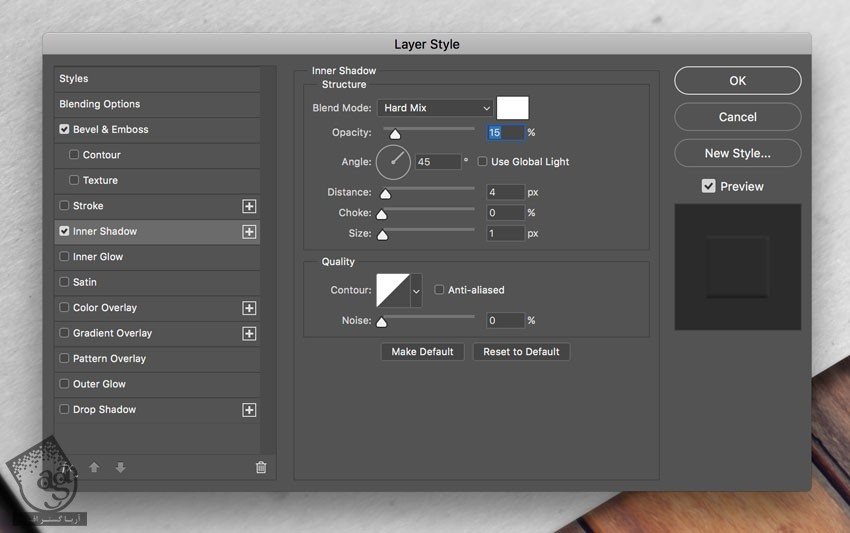Select Blending Options in the styles list
This screenshot has height=533, width=850.
pyautogui.click(x=99, y=104)
